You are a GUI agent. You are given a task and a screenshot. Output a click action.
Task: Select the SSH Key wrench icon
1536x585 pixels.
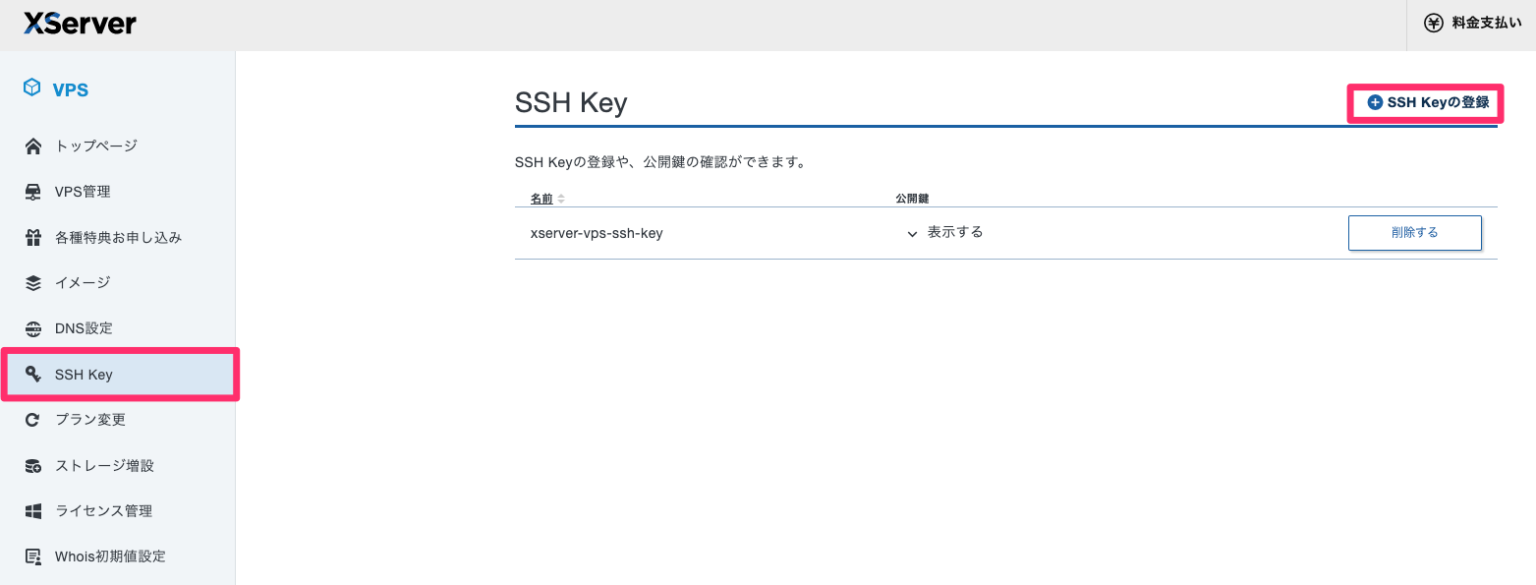point(33,373)
